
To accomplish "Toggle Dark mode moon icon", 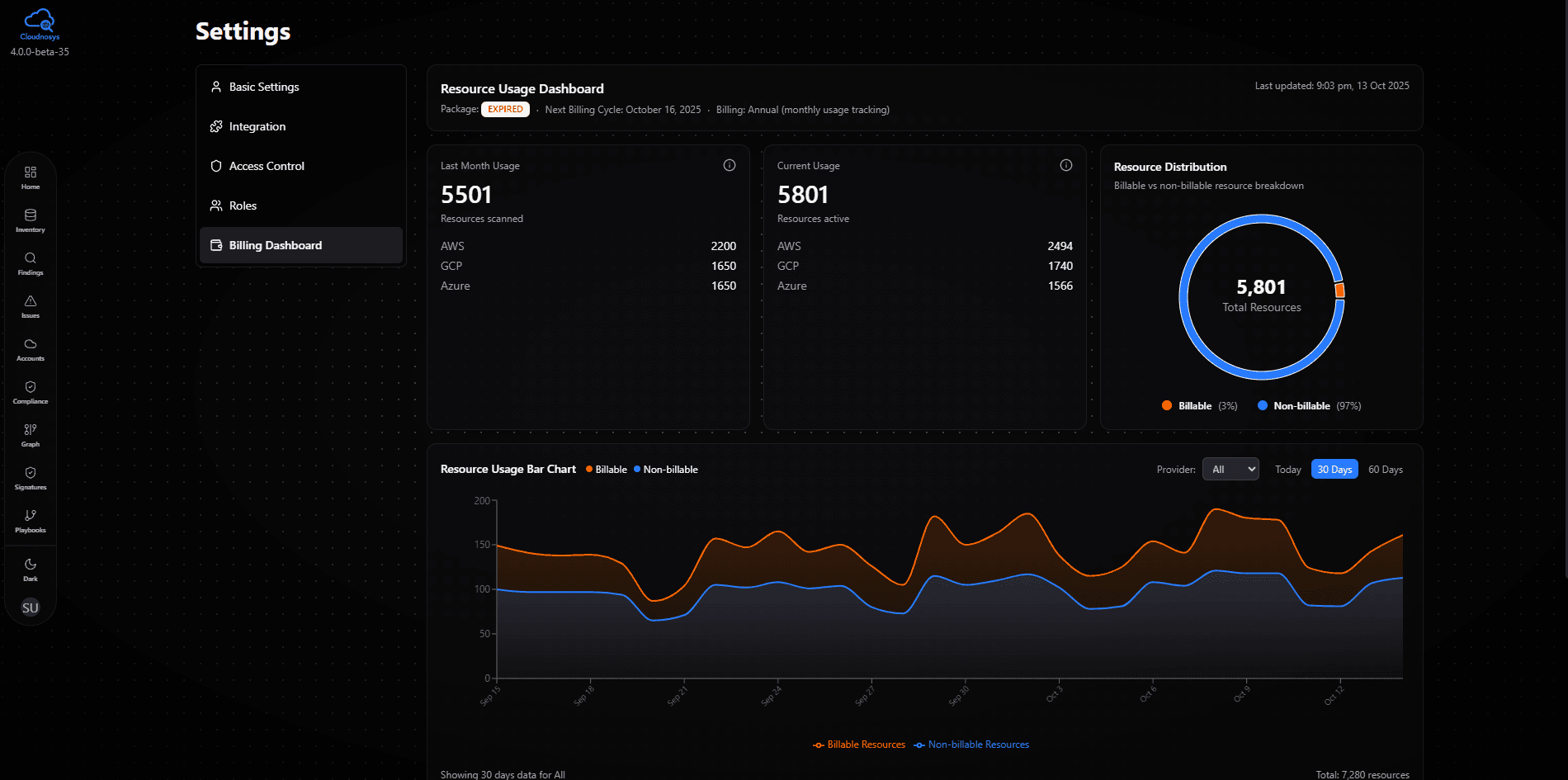I will click(x=31, y=565).
